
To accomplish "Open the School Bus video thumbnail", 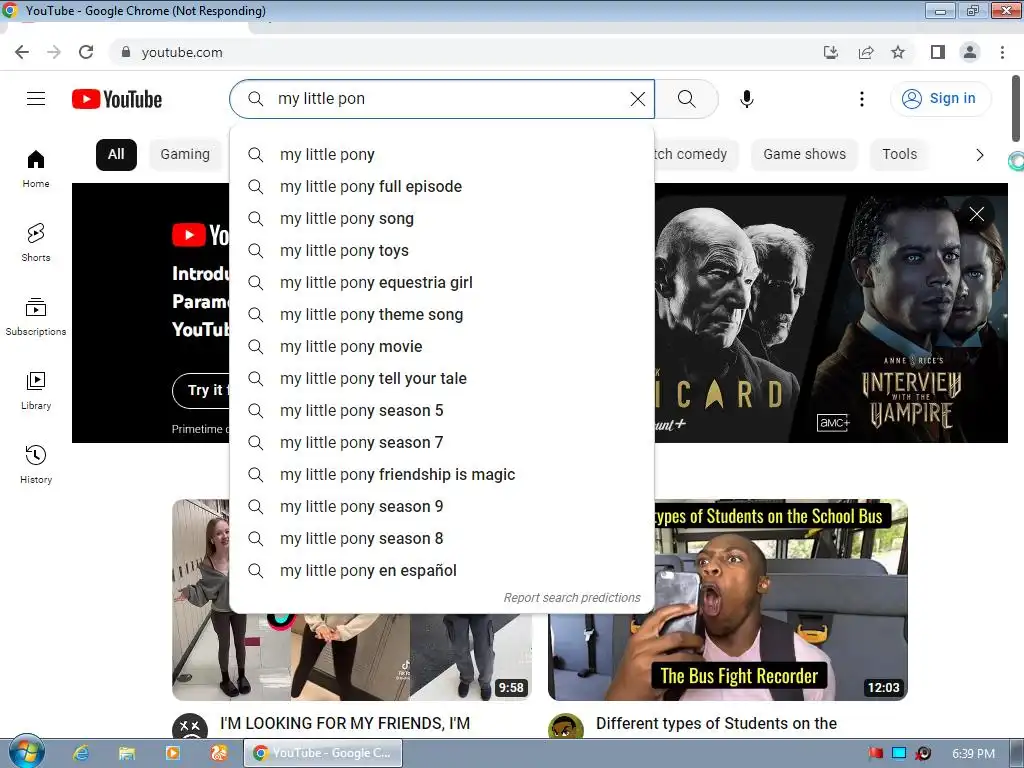I will [780, 600].
